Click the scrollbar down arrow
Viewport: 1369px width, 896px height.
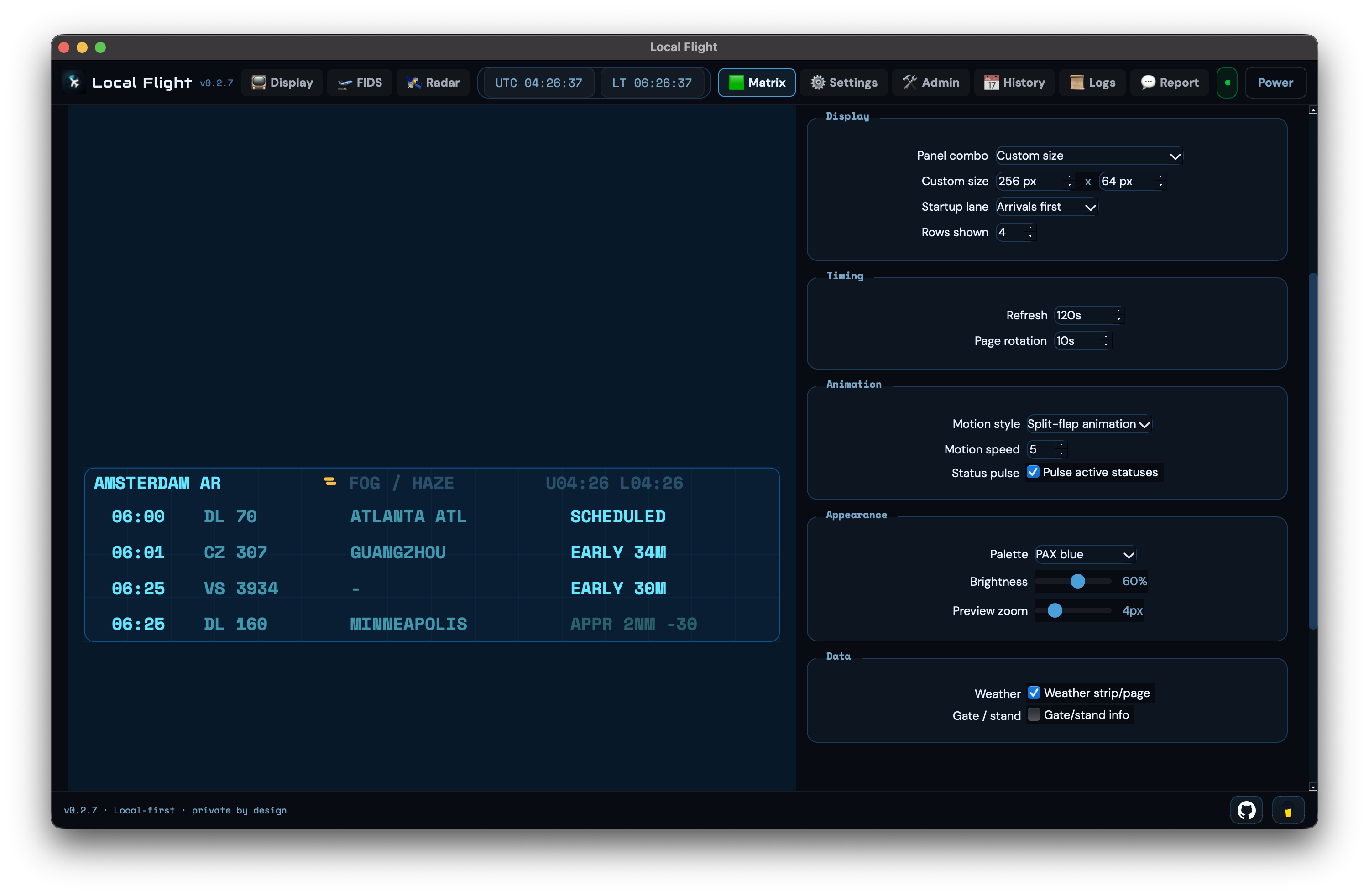pos(1312,786)
